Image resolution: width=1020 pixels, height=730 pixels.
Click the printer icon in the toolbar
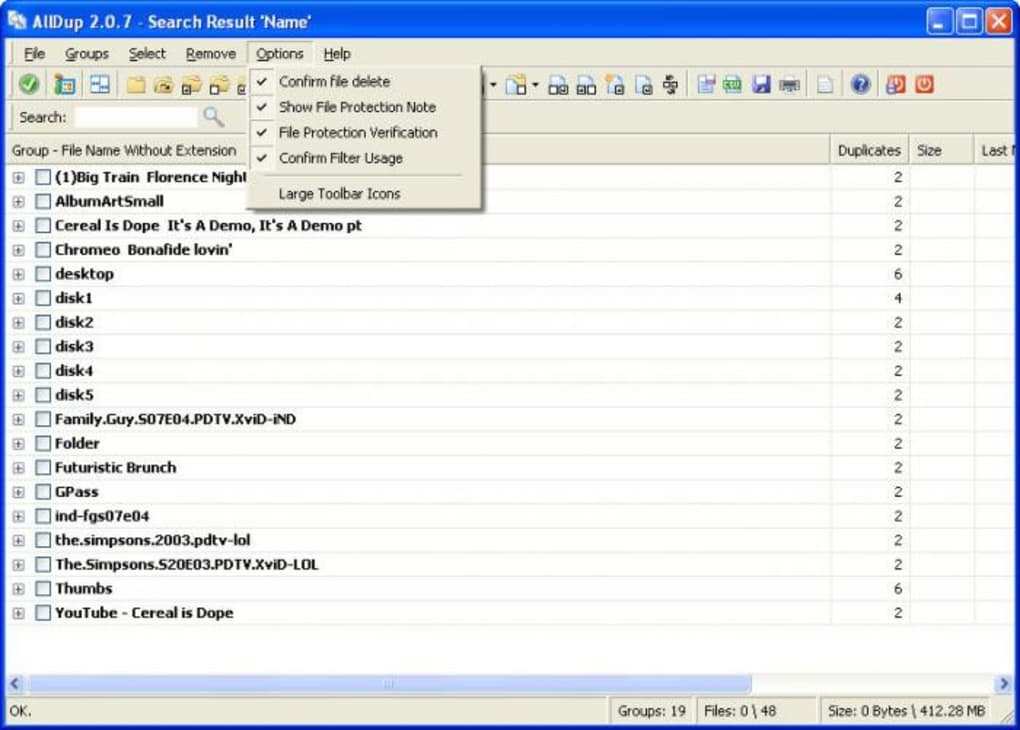pyautogui.click(x=789, y=85)
